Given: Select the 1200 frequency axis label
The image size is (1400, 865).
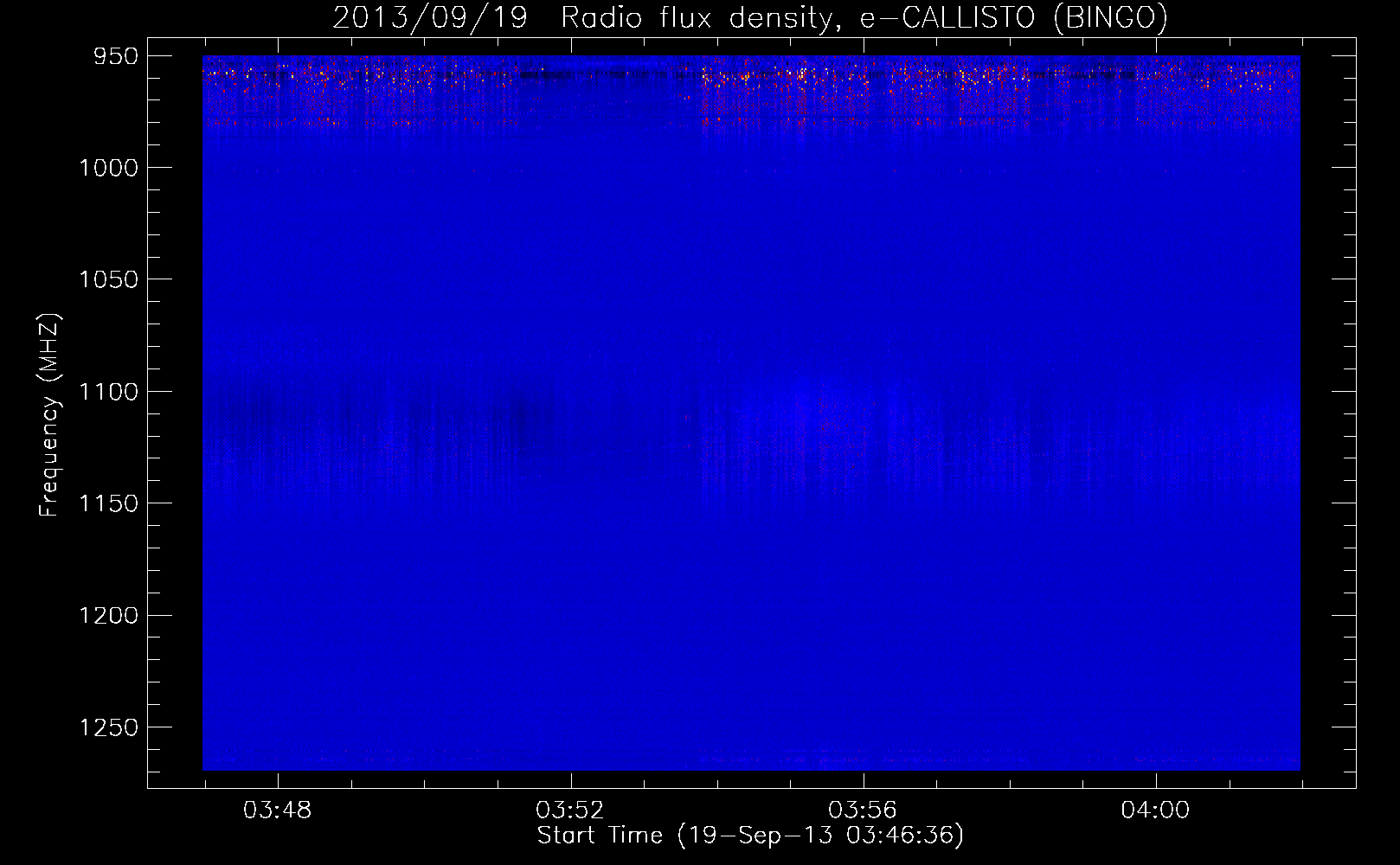Looking at the screenshot, I should pyautogui.click(x=108, y=616).
